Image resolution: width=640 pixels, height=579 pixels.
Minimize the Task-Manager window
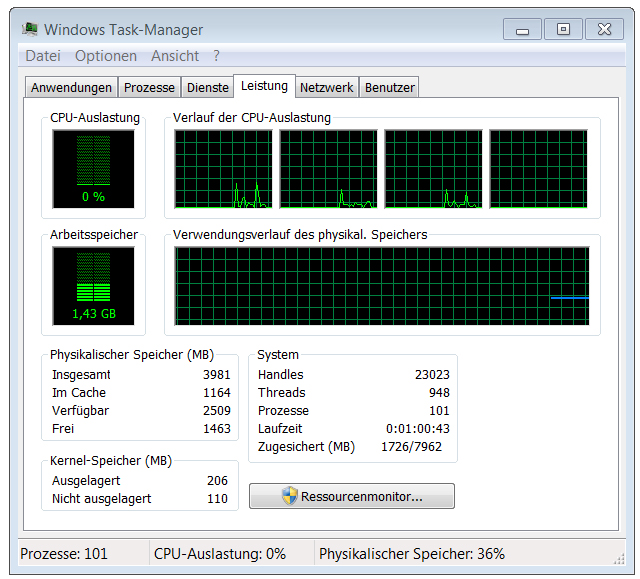pos(522,29)
